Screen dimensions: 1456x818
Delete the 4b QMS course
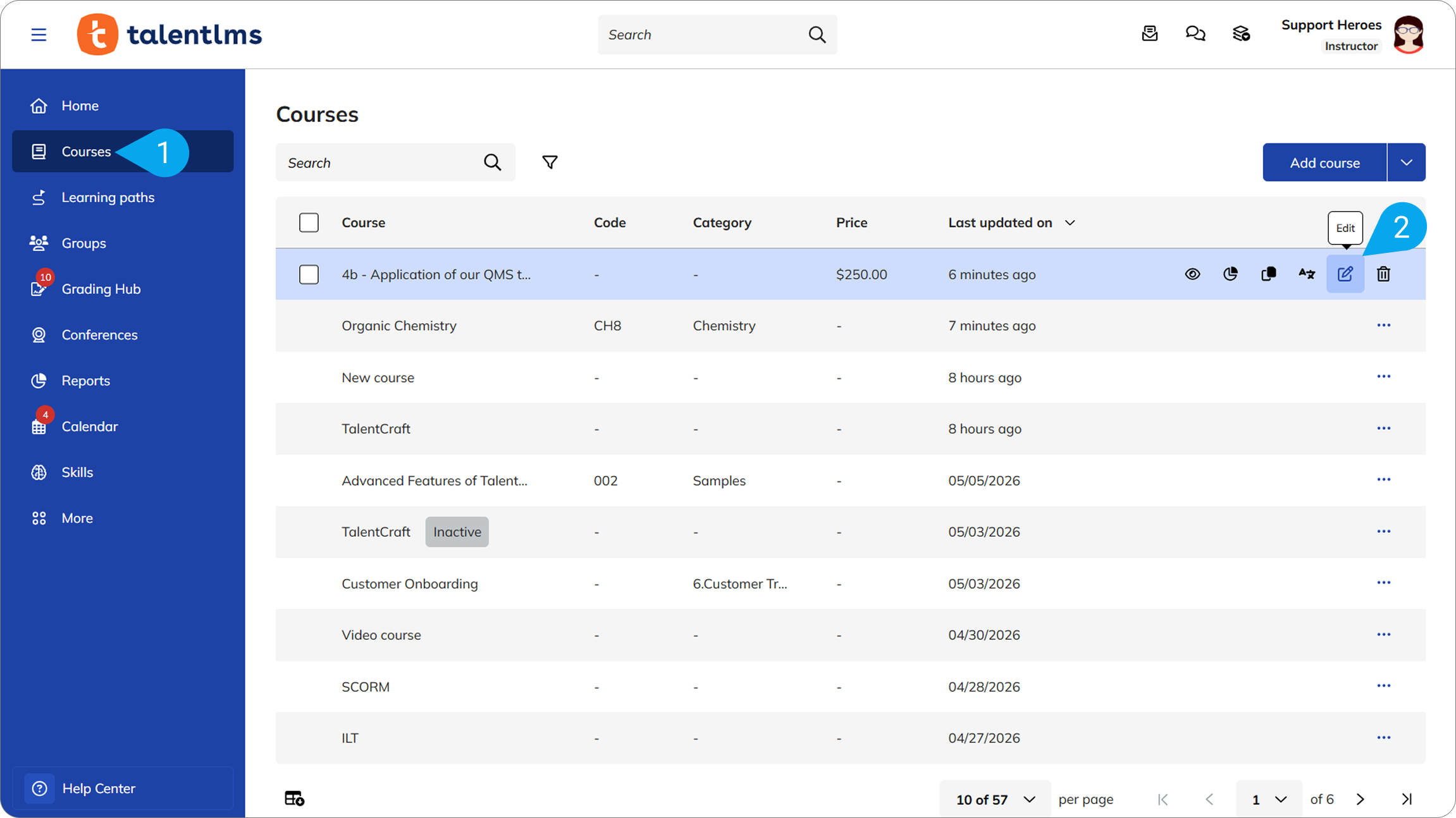(1383, 274)
